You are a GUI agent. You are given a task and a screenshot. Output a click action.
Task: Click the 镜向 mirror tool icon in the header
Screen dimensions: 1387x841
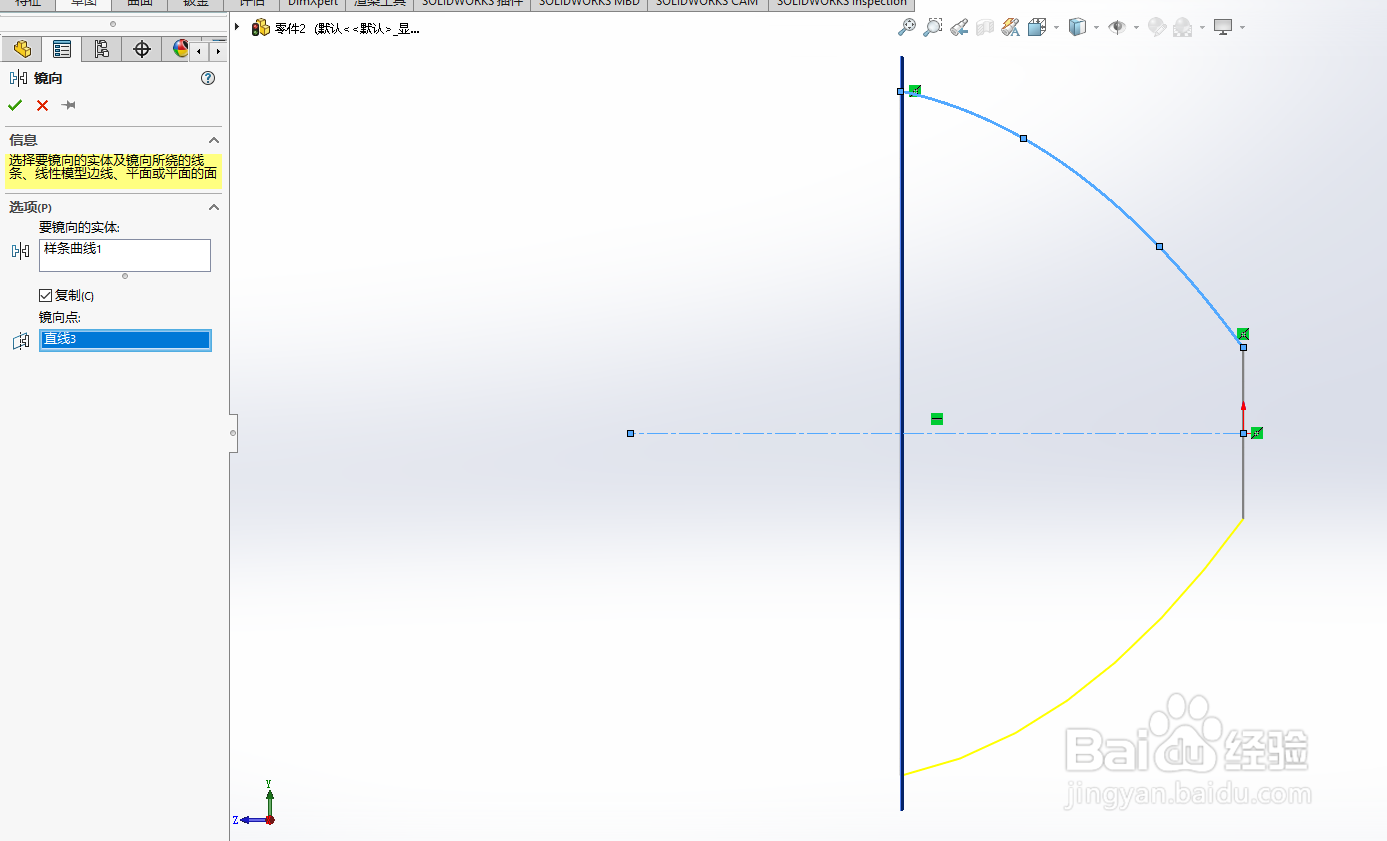click(x=18, y=78)
